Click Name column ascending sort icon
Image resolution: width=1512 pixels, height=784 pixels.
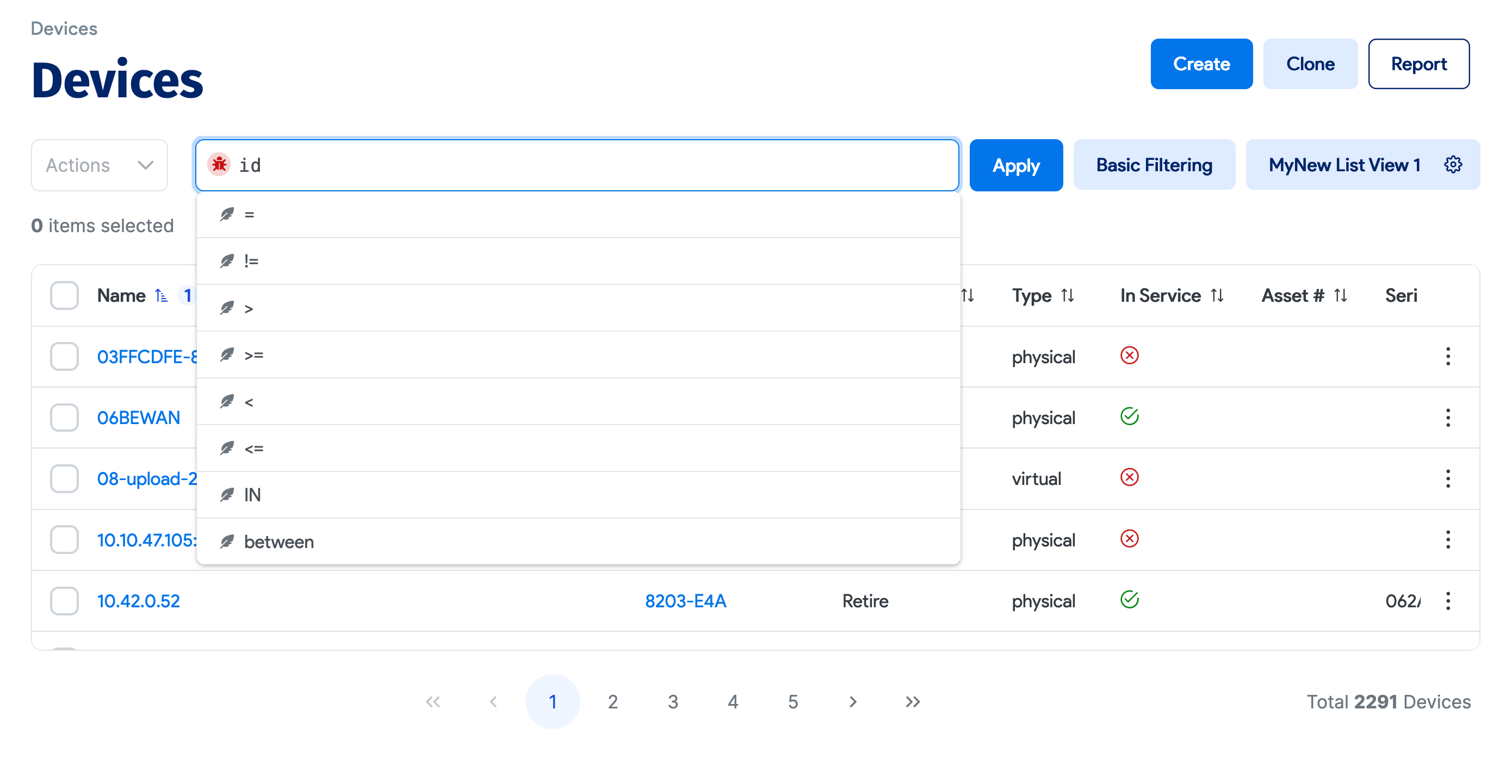tap(161, 295)
